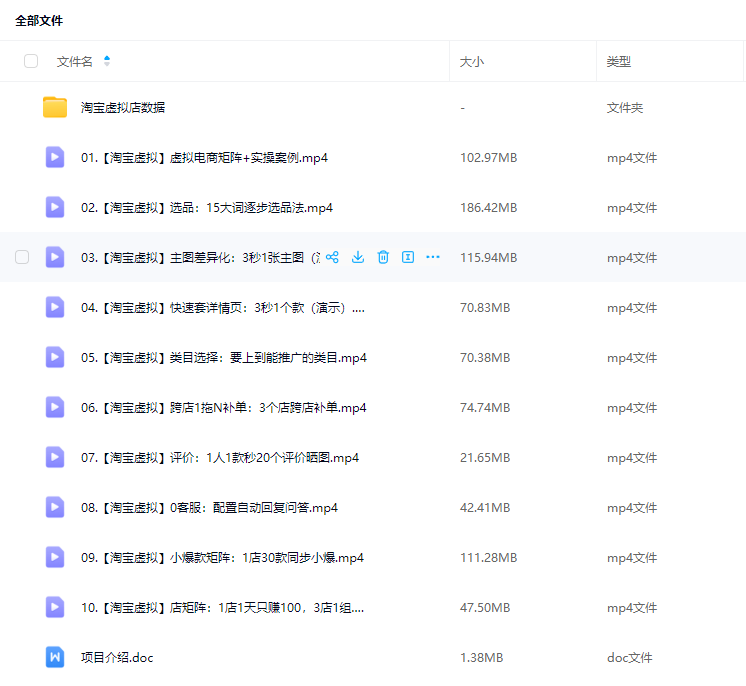Click the 42.41MB size cell

pos(485,507)
